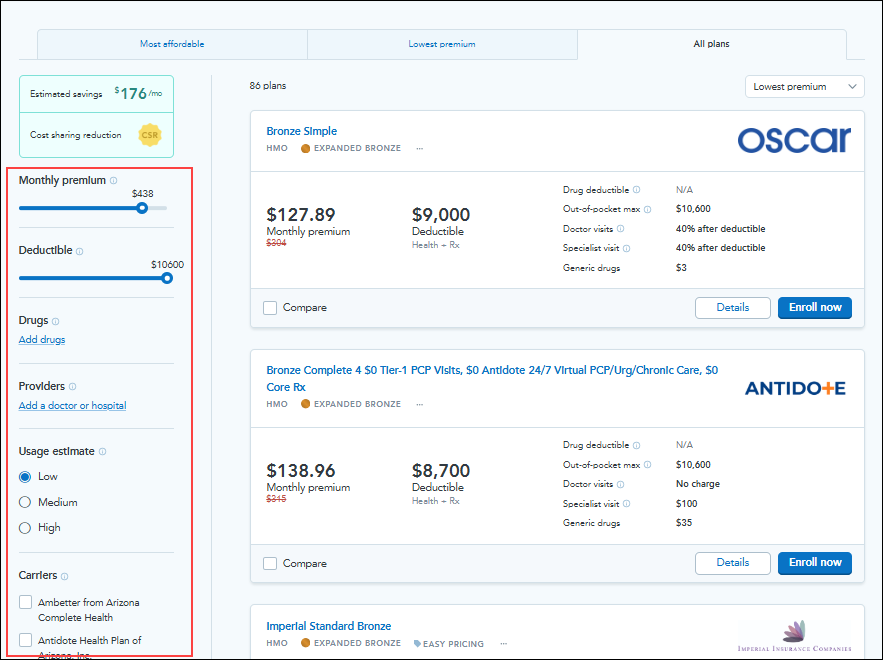Click the Add drugs link
The height and width of the screenshot is (660, 883).
point(42,340)
